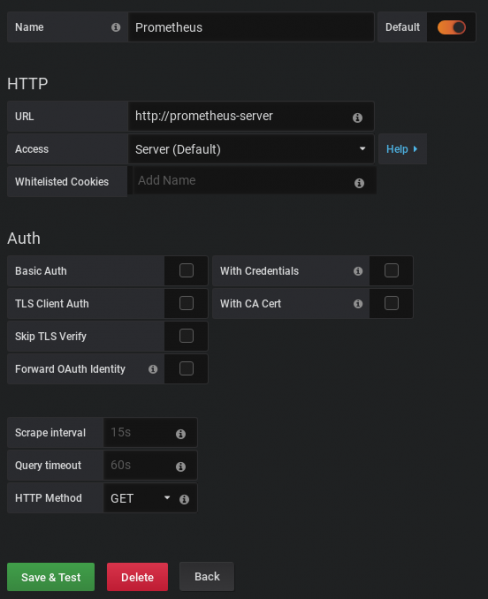Click the Forward OAuth Identity info icon

(x=153, y=369)
